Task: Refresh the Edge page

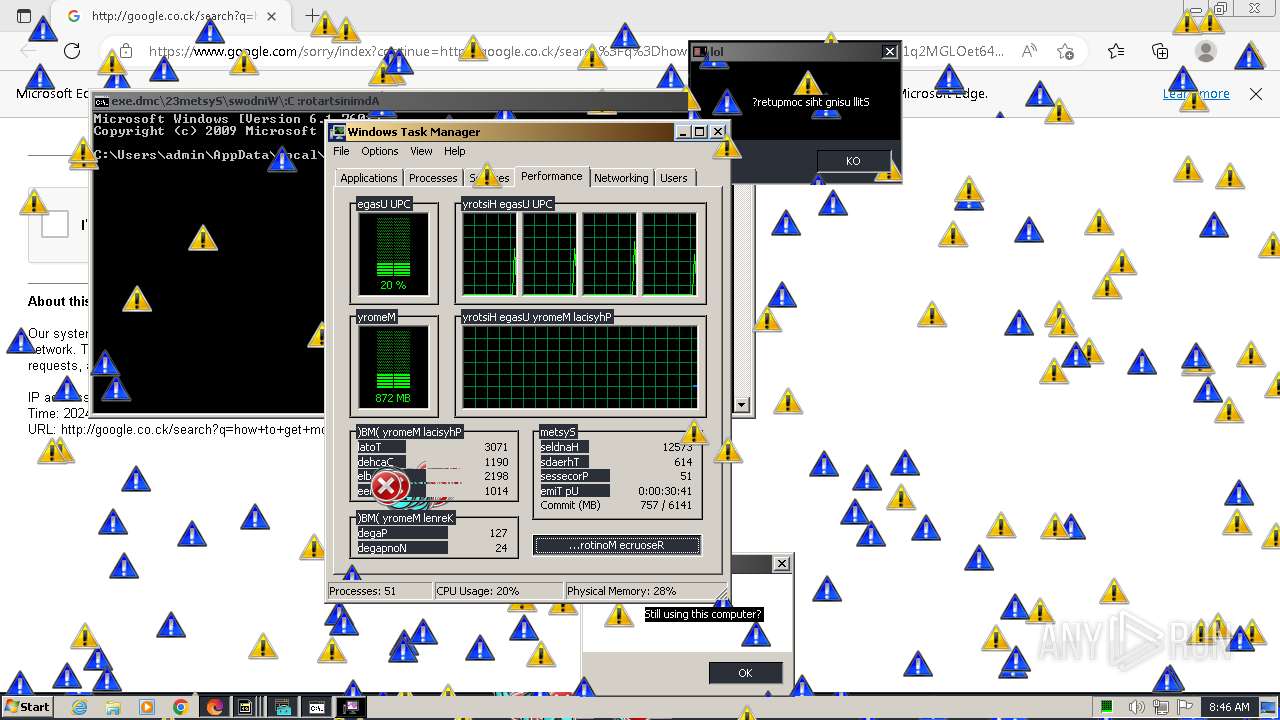Action: click(72, 51)
